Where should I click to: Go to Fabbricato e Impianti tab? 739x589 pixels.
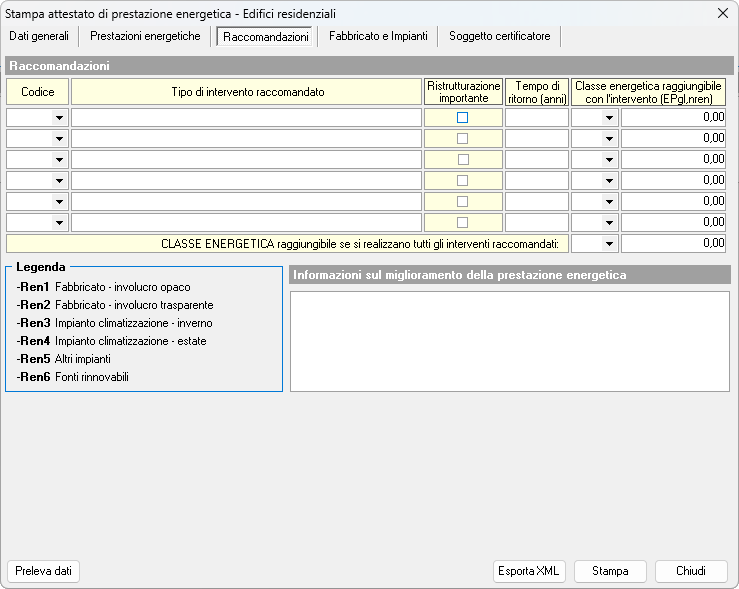coord(378,36)
